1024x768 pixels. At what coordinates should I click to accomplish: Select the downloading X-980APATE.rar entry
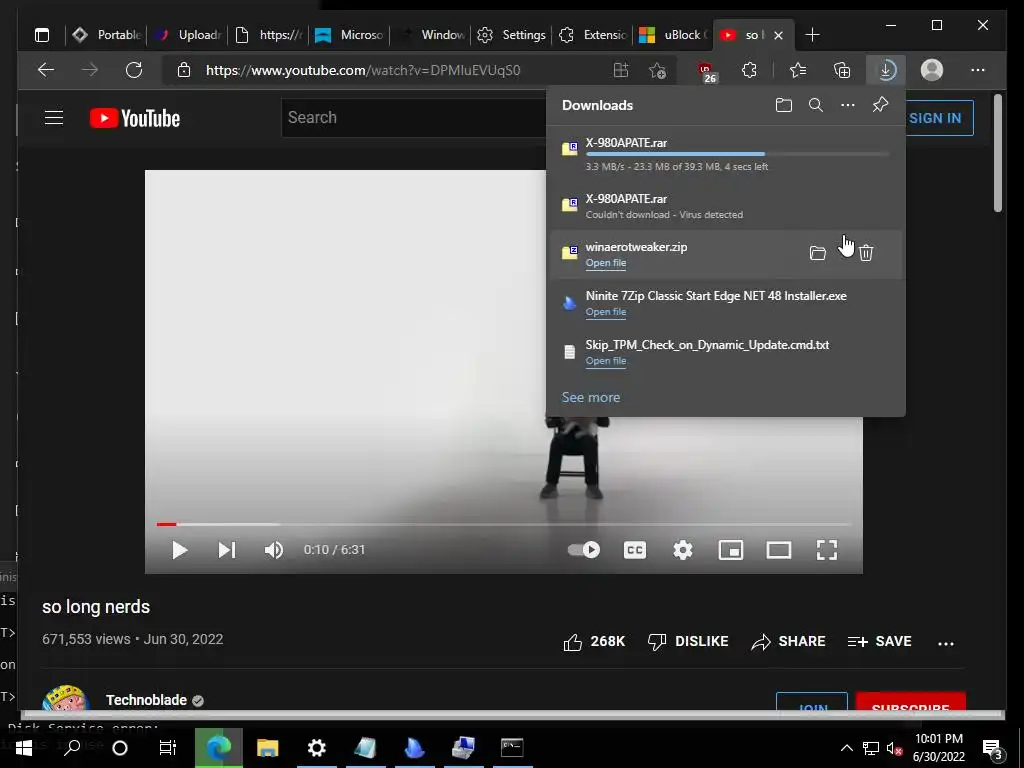[x=726, y=153]
